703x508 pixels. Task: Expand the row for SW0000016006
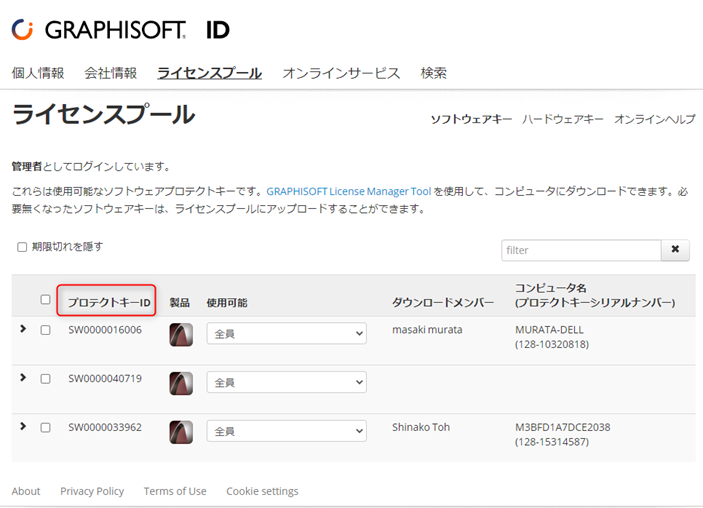coord(23,329)
